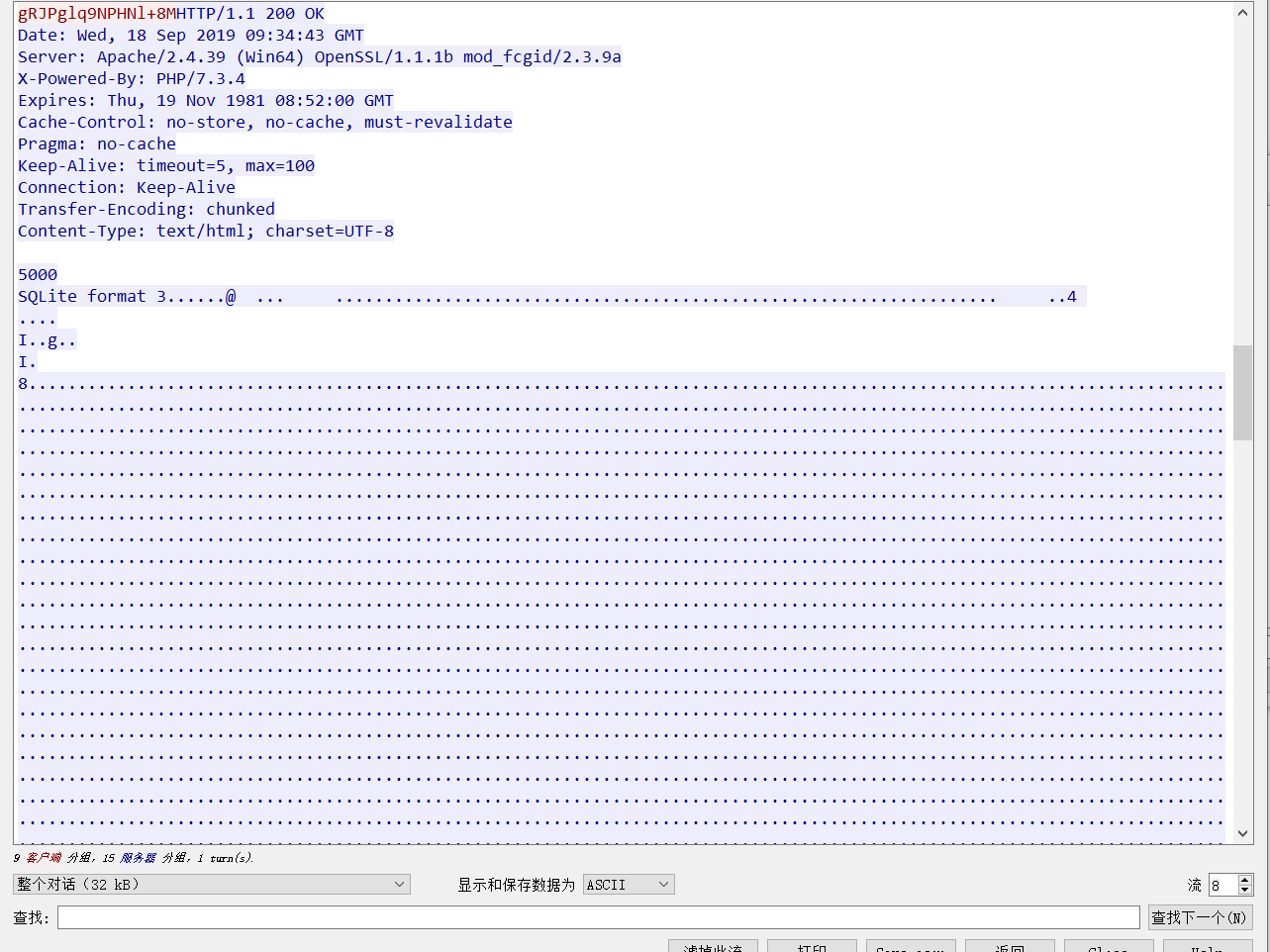Click the Content-Type: text/html line
The image size is (1270, 952).
(206, 232)
